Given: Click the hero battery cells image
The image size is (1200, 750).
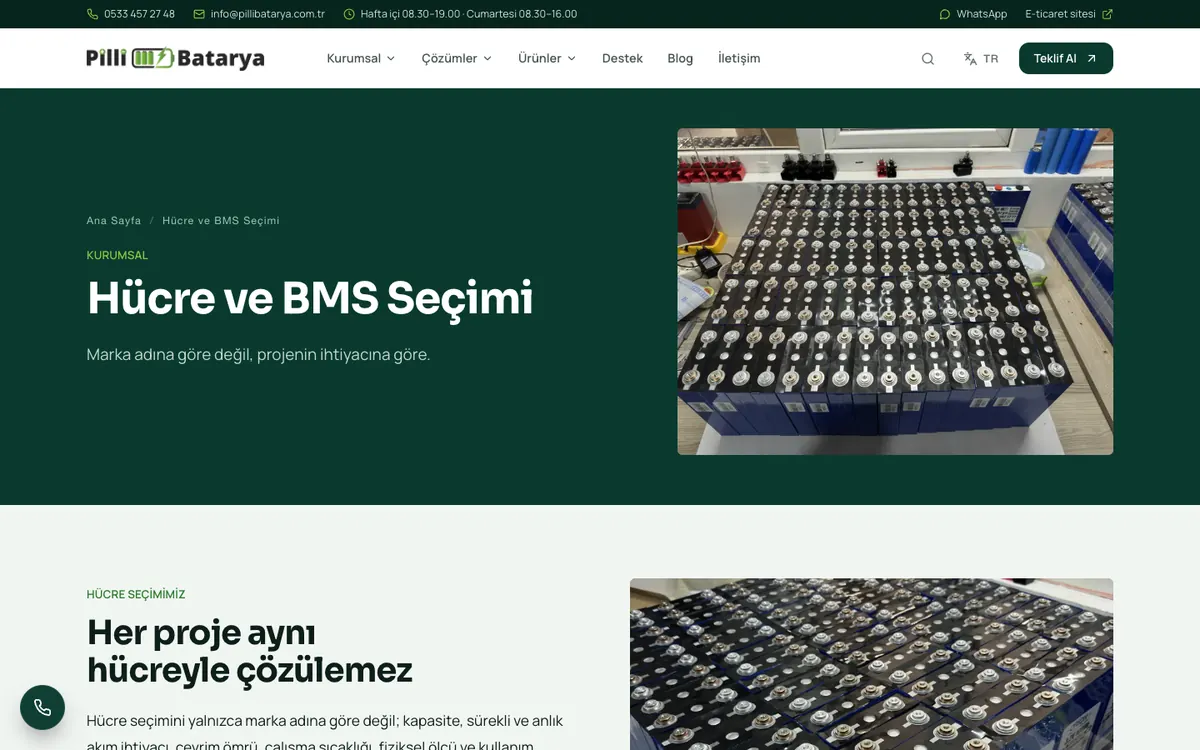Looking at the screenshot, I should (895, 291).
